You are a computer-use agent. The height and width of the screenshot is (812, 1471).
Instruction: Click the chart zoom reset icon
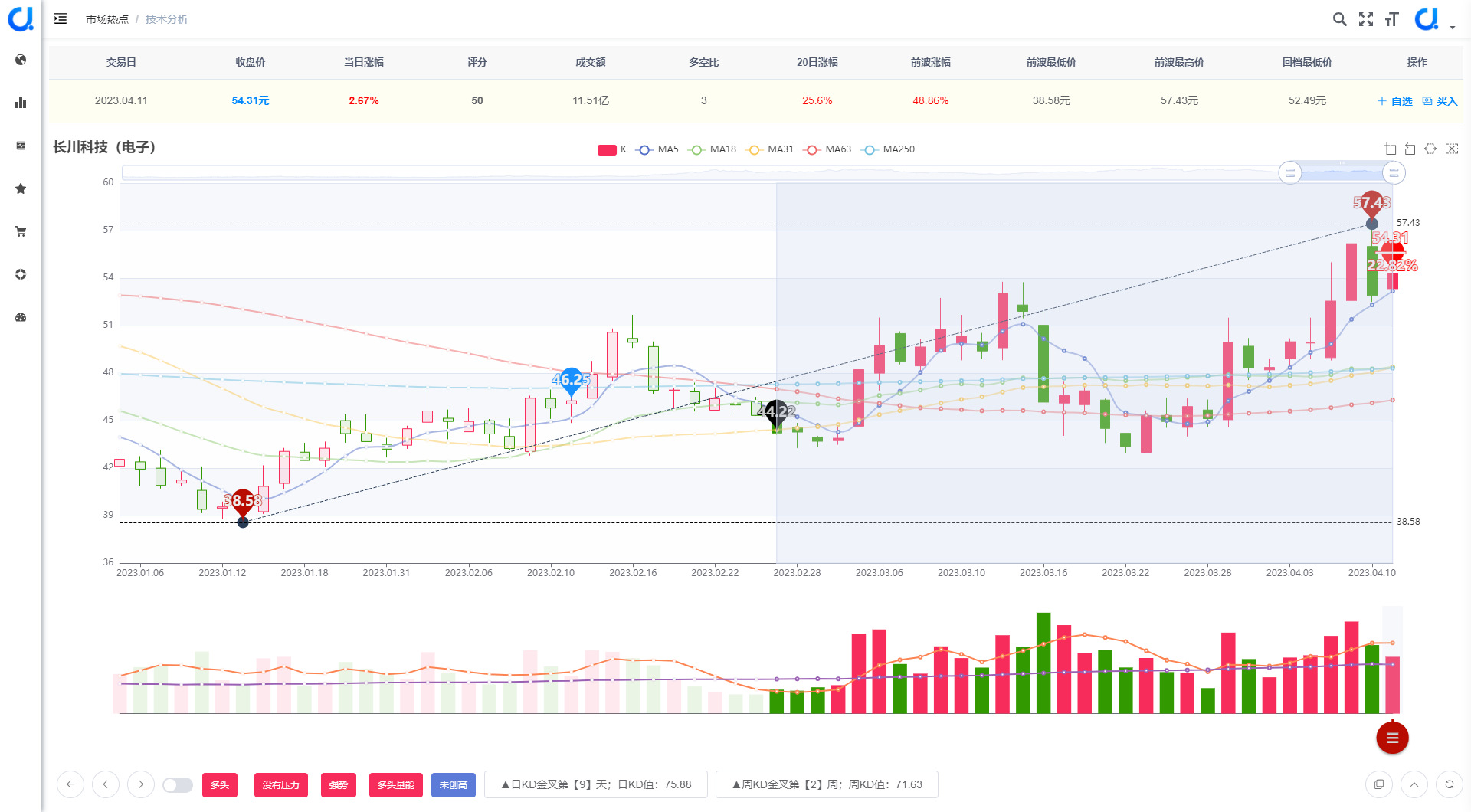pos(1410,149)
